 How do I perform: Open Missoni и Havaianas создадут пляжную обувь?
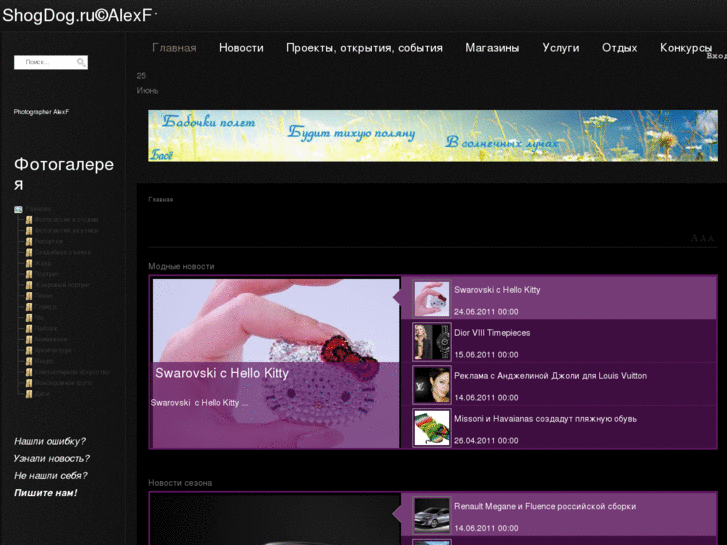tap(545, 419)
